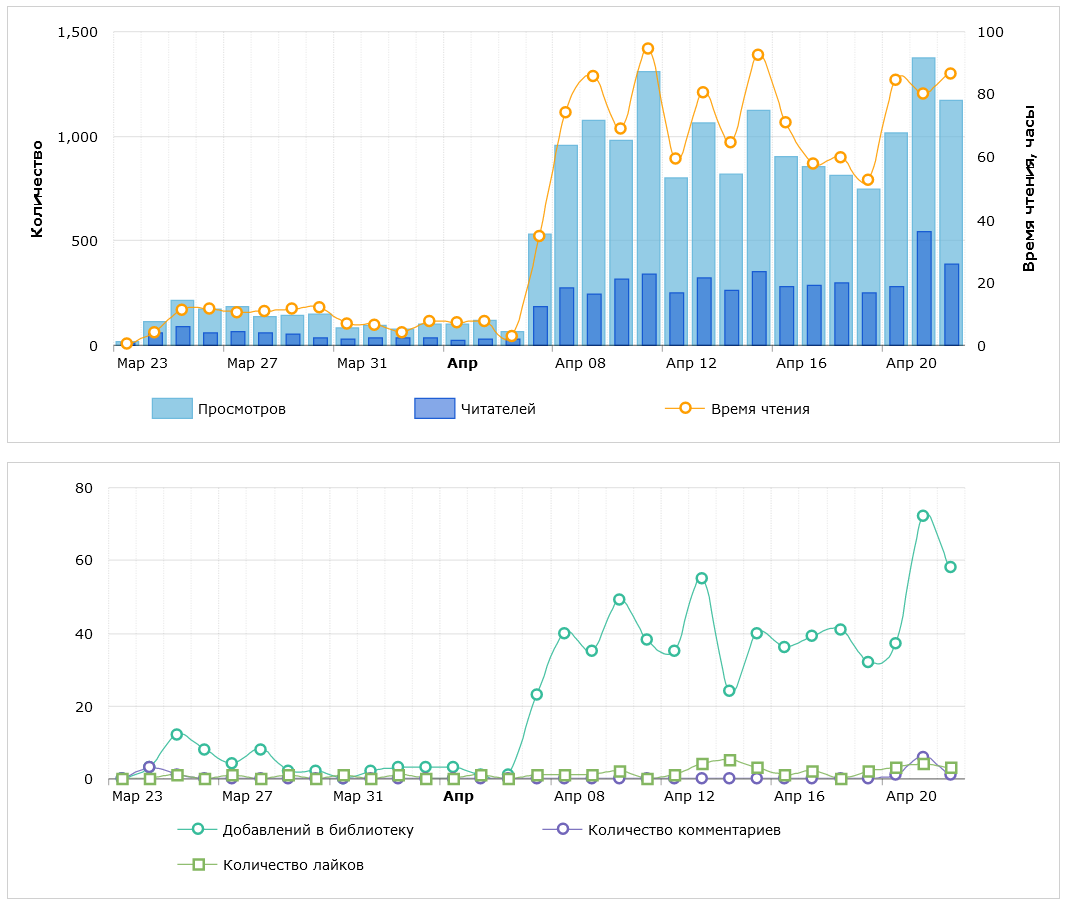Click the green square Количество лайков marker
The height and width of the screenshot is (905, 1068).
coord(197,864)
